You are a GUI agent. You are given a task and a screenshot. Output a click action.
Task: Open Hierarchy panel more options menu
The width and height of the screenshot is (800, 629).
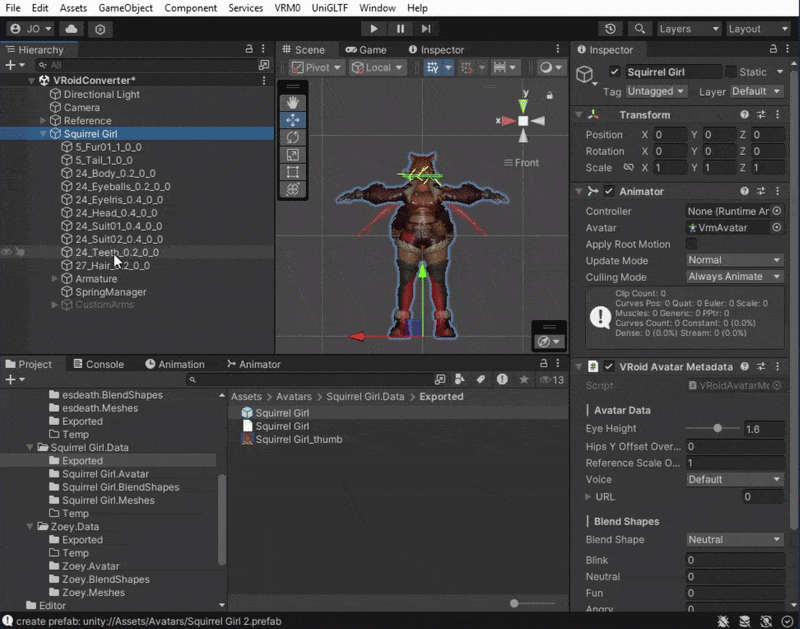(x=263, y=49)
